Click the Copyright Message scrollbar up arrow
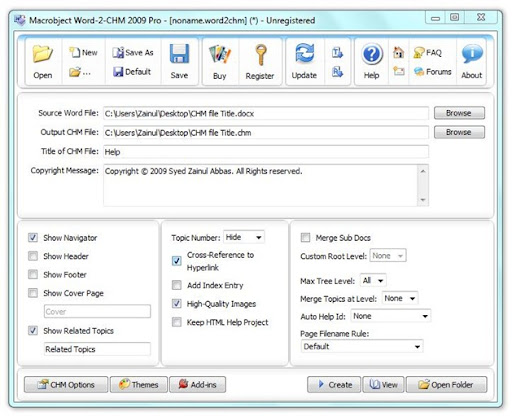Image resolution: width=512 pixels, height=416 pixels. pos(423,171)
